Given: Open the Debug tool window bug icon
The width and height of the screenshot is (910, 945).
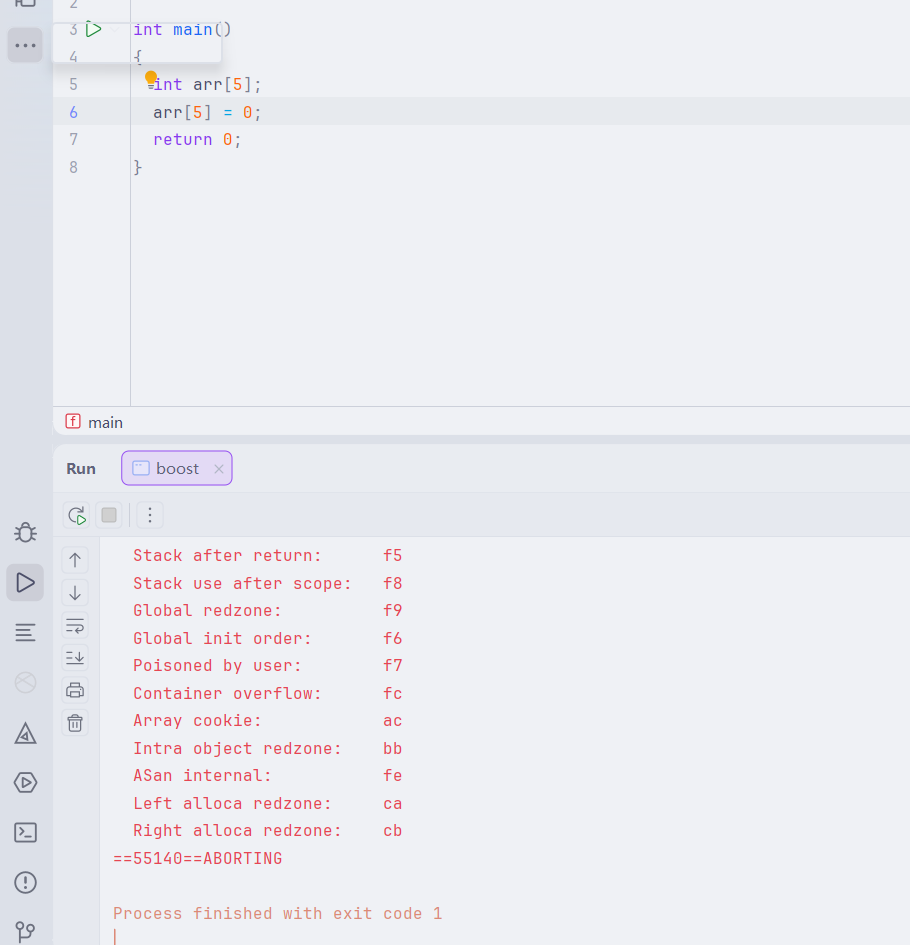Looking at the screenshot, I should [25, 533].
